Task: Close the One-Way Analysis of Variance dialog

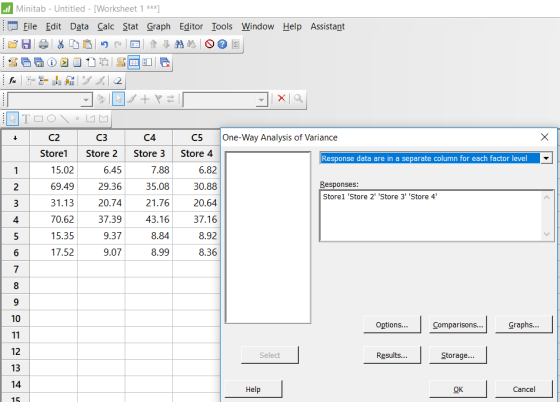Action: 545,137
